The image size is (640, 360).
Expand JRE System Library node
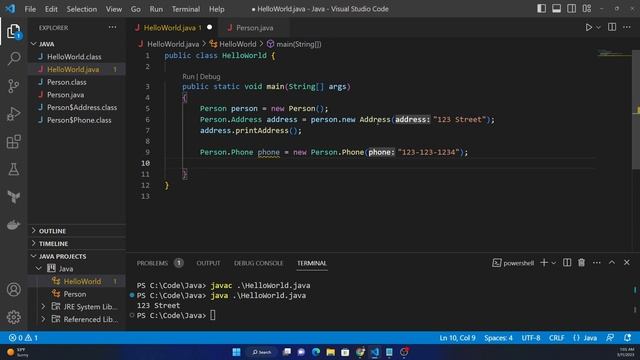tap(43, 306)
